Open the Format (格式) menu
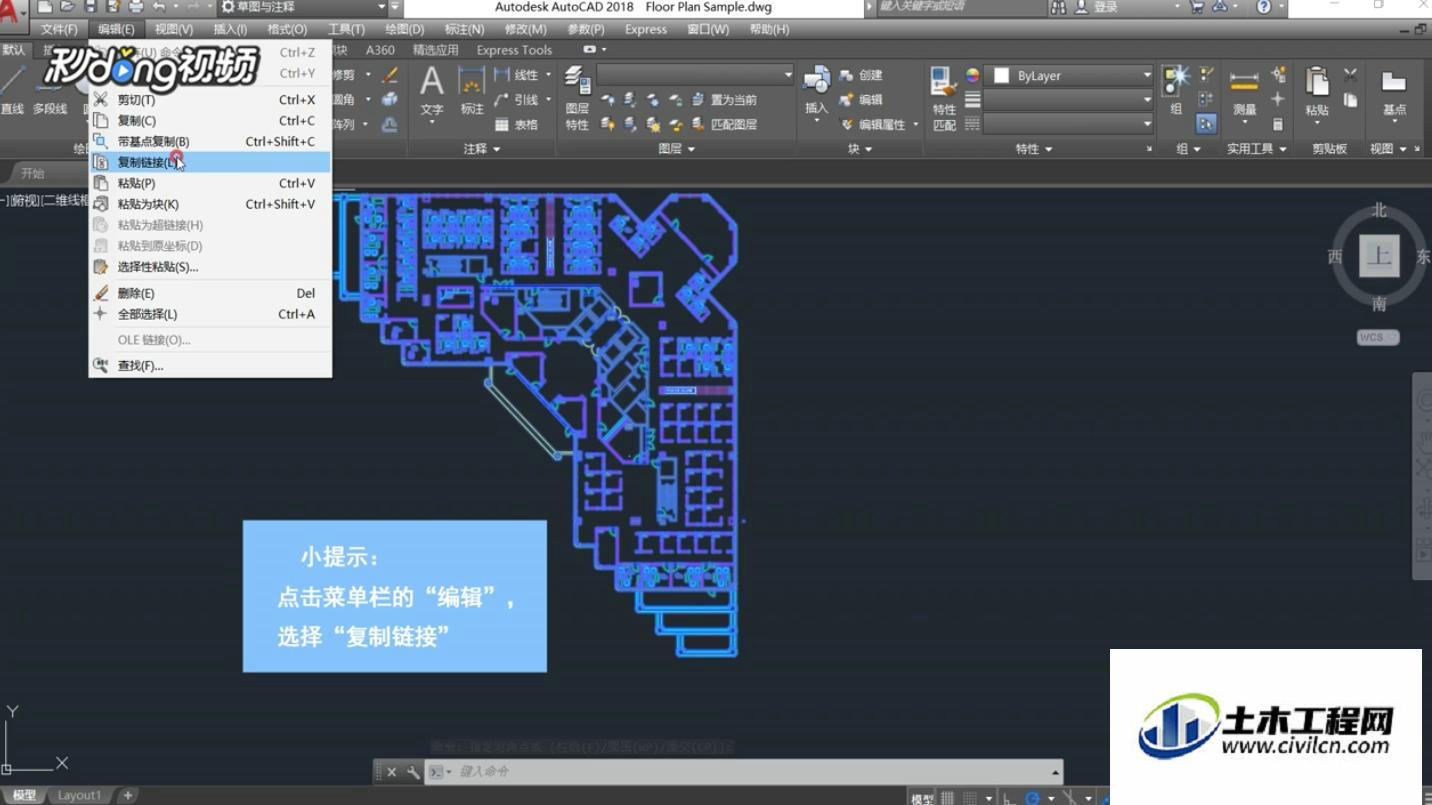 coord(287,29)
